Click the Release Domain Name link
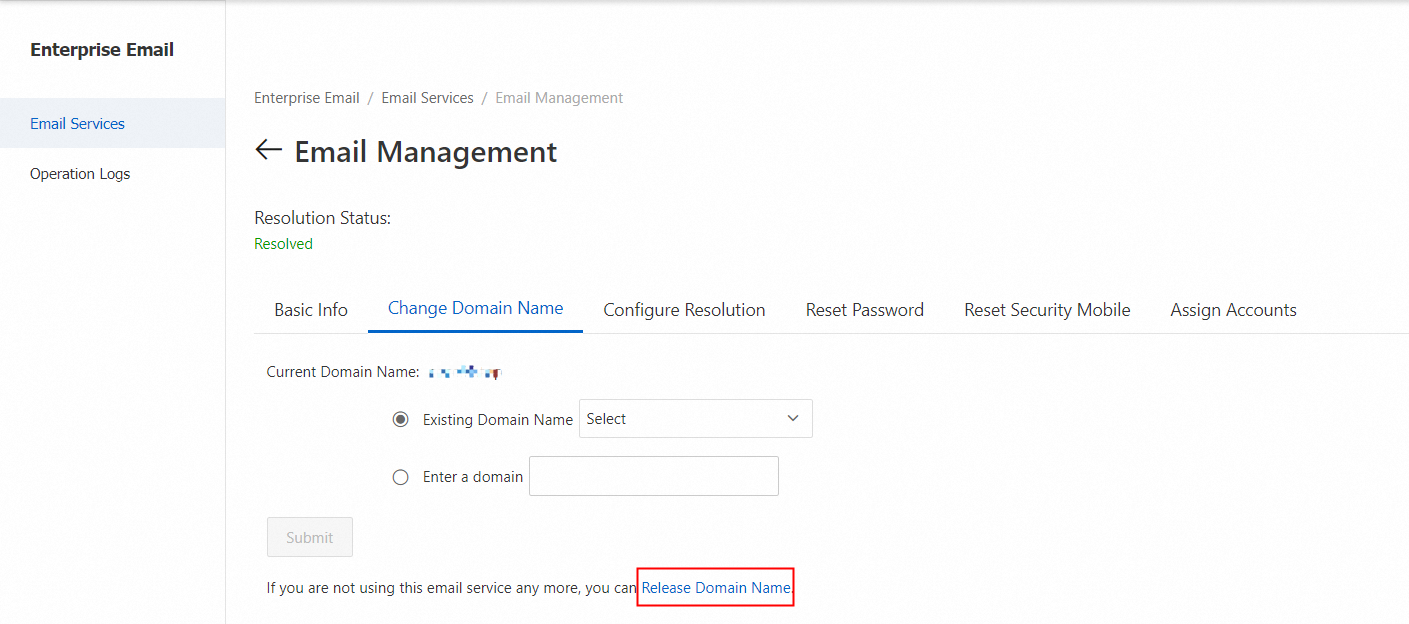Screen dimensions: 1409x624 [716, 588]
